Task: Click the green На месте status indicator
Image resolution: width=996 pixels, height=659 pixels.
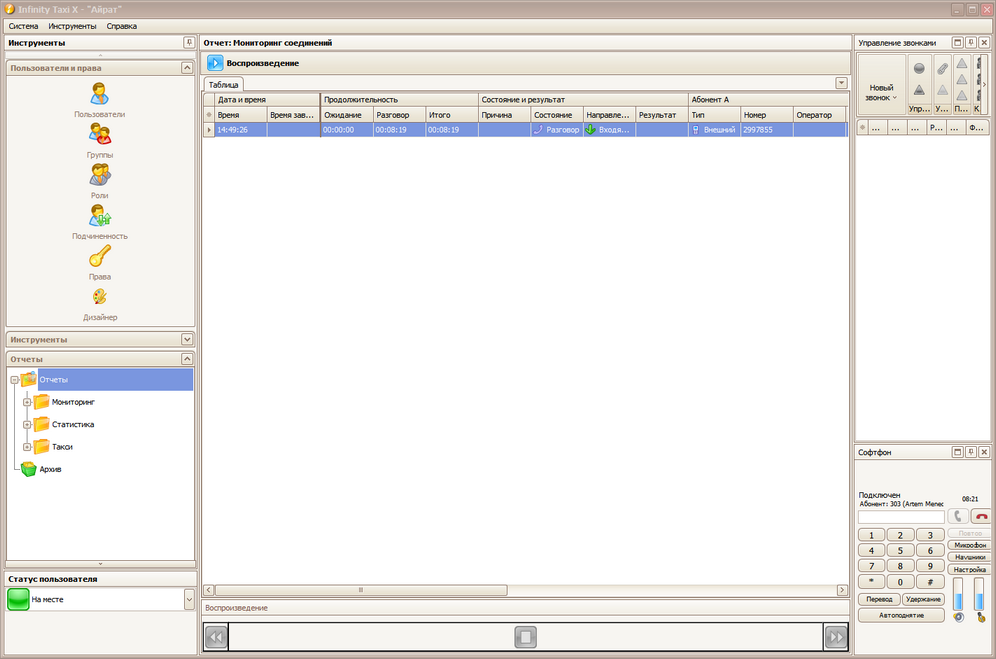Action: click(18, 599)
